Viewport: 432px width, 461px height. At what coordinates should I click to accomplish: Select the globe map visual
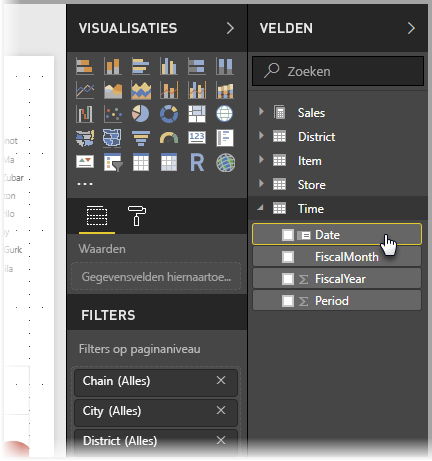(x=225, y=114)
